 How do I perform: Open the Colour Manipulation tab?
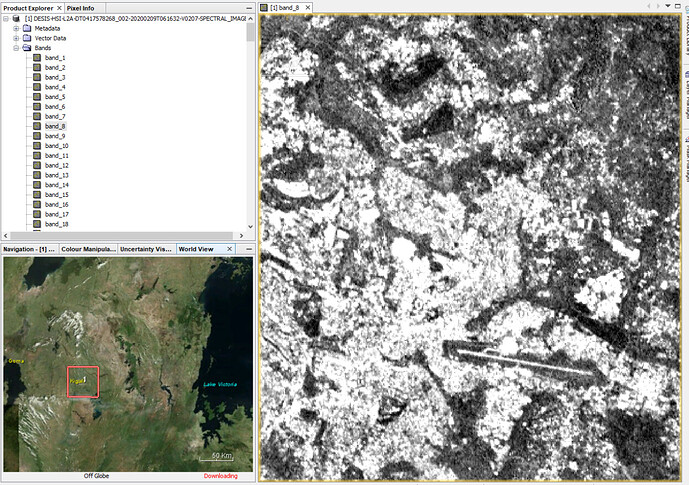pos(88,249)
